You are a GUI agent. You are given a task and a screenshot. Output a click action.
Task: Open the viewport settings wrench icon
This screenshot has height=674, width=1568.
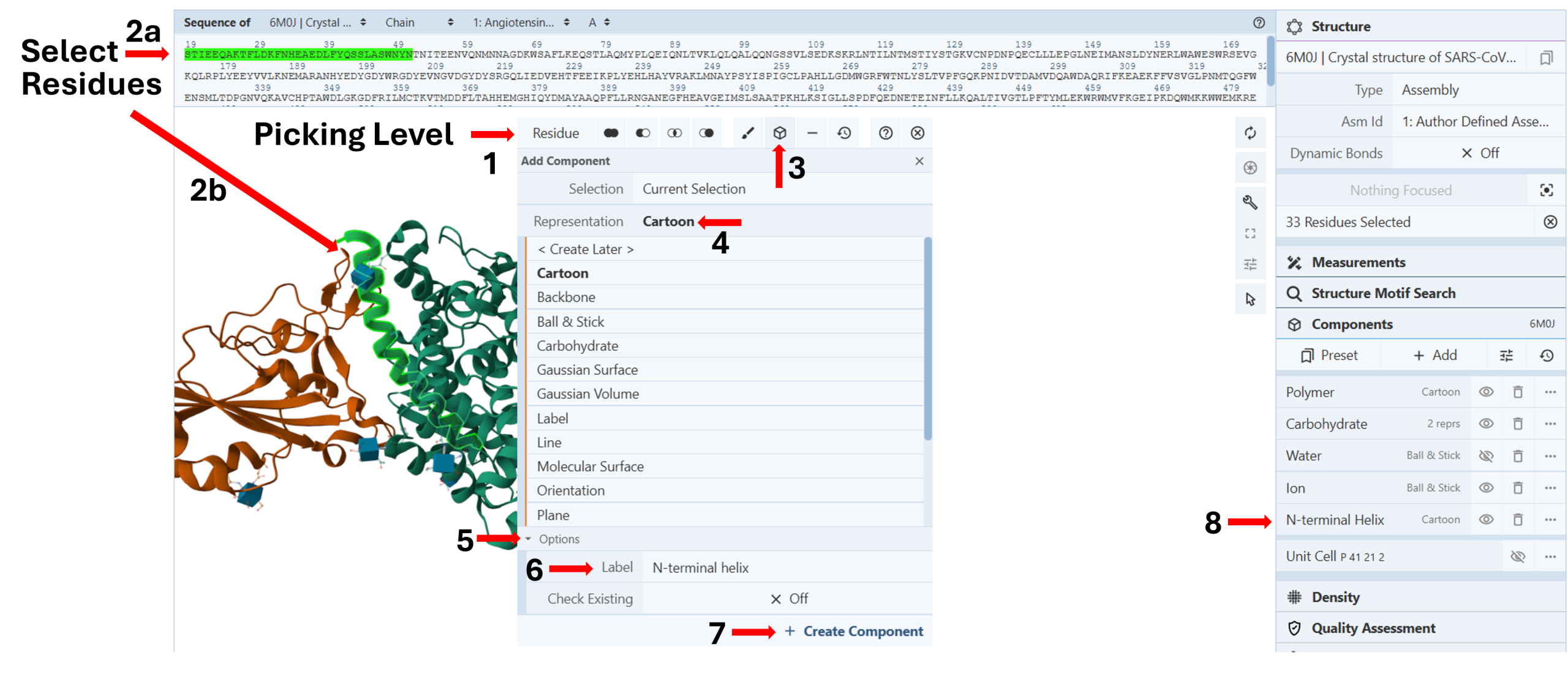click(x=1250, y=201)
